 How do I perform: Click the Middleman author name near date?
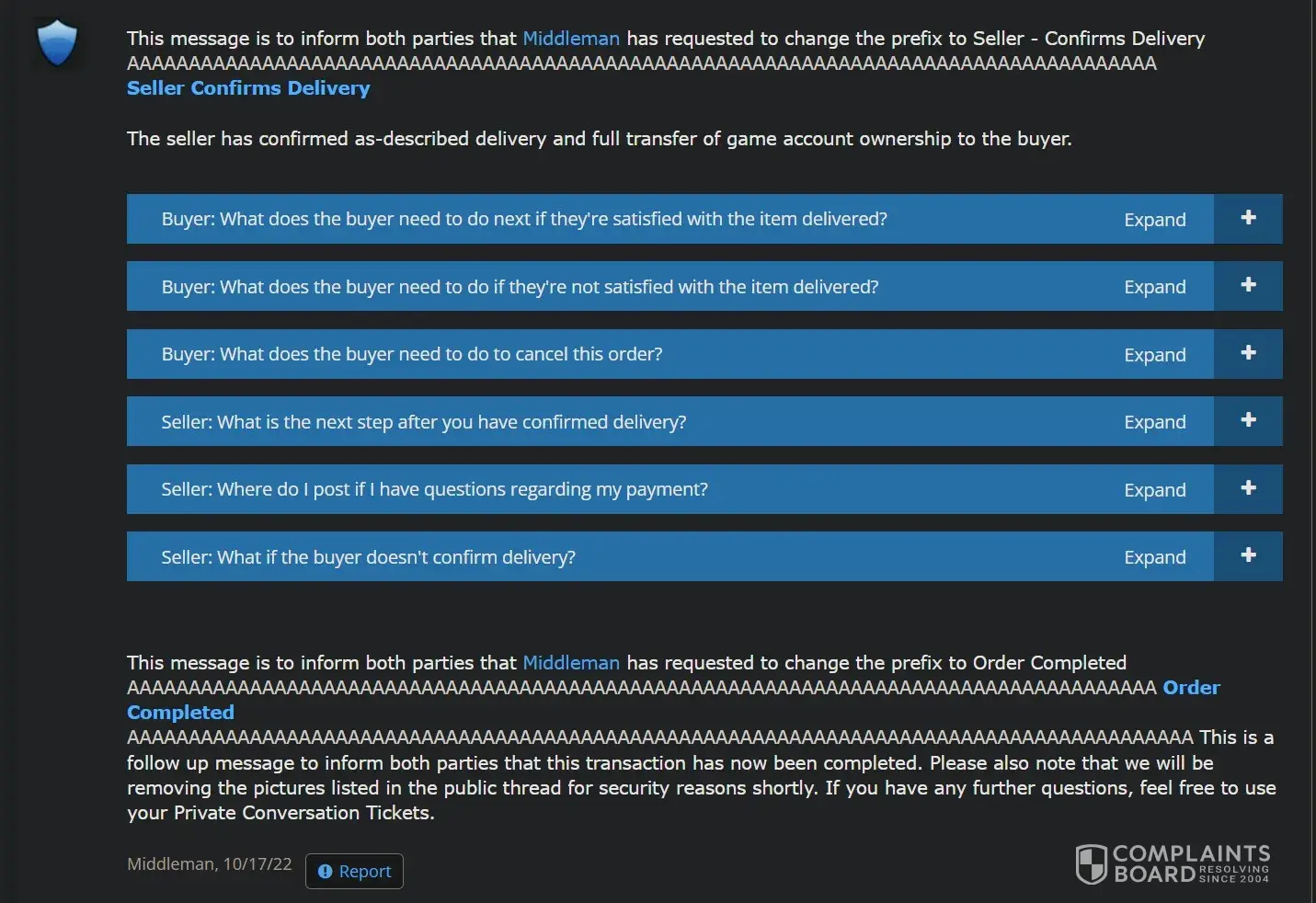click(x=170, y=864)
